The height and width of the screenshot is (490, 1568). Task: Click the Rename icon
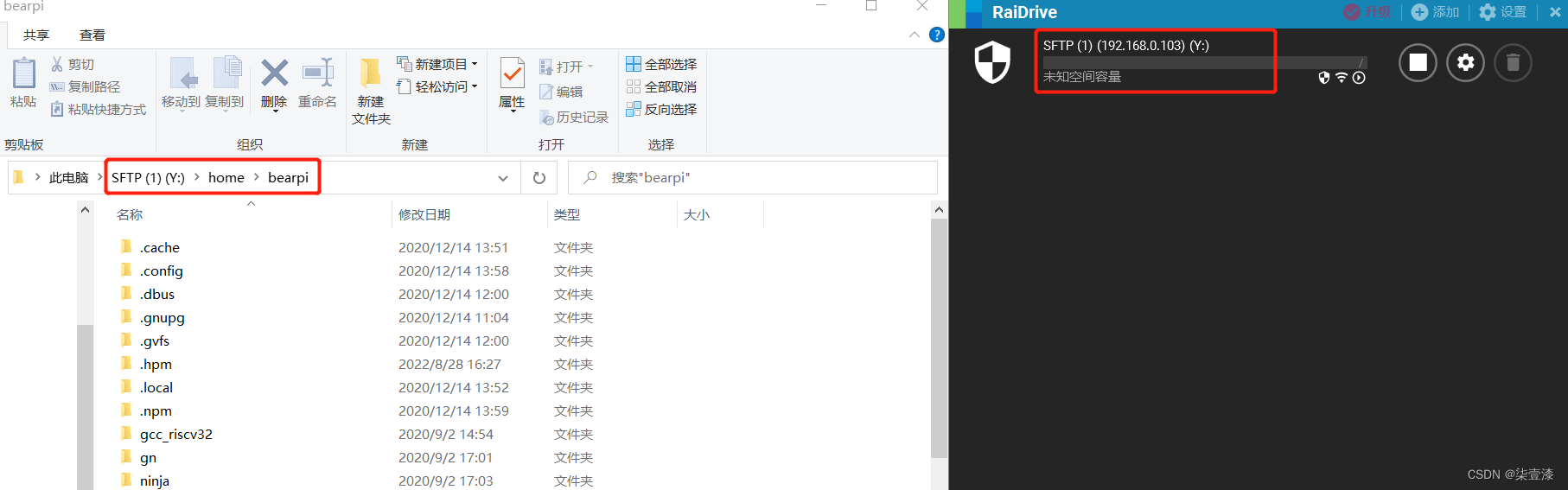[317, 73]
